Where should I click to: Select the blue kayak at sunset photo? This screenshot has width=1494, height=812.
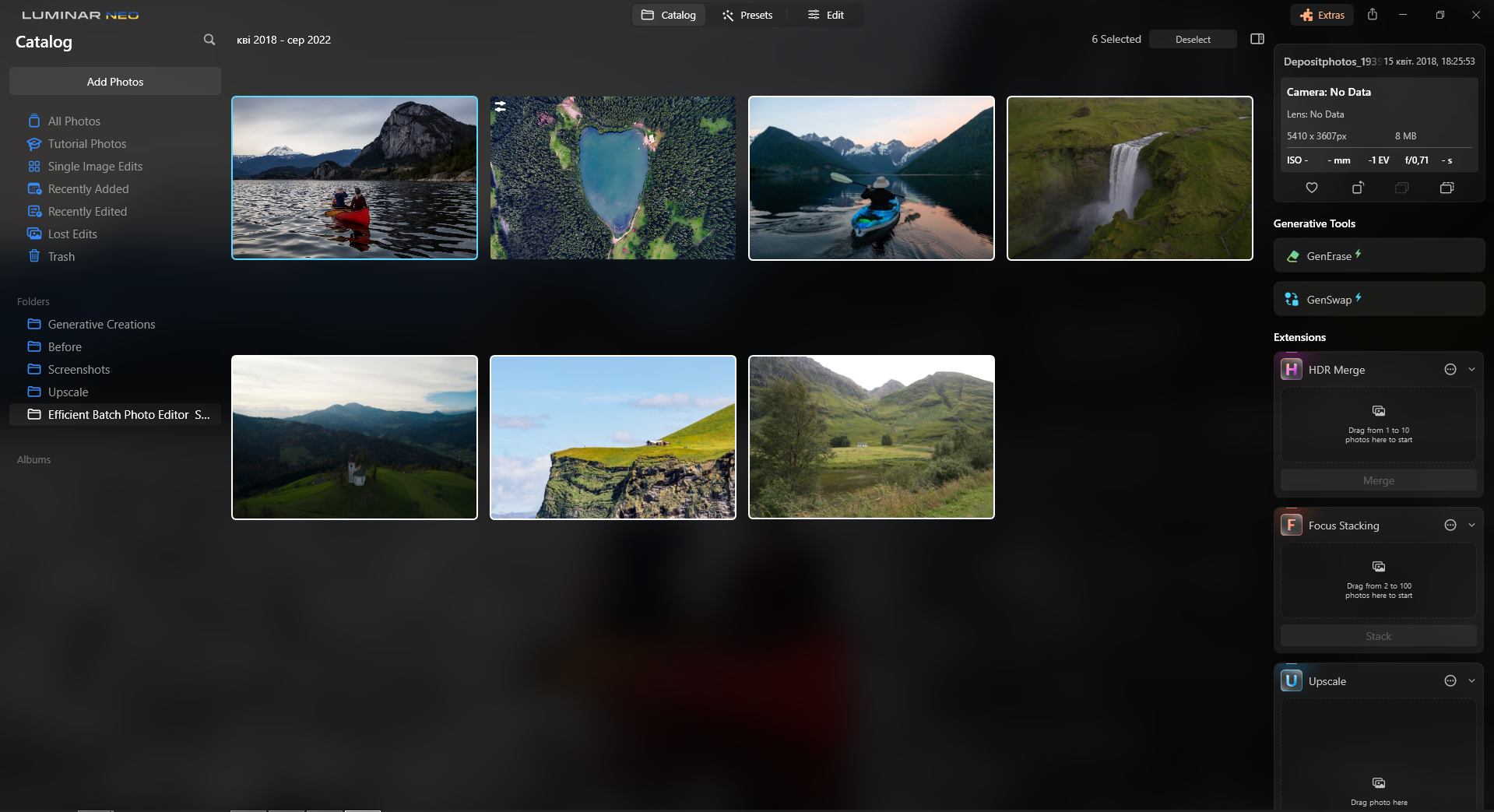[871, 178]
